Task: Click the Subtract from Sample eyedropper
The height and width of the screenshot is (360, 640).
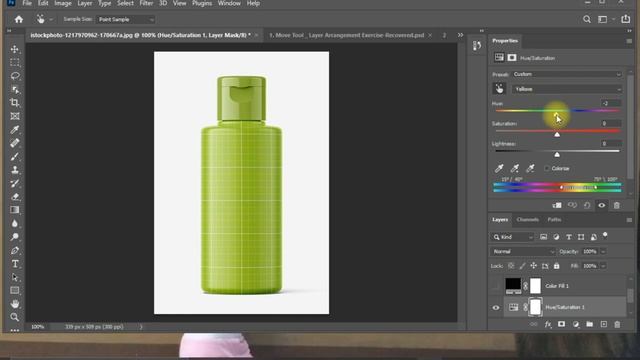Action: click(x=530, y=168)
